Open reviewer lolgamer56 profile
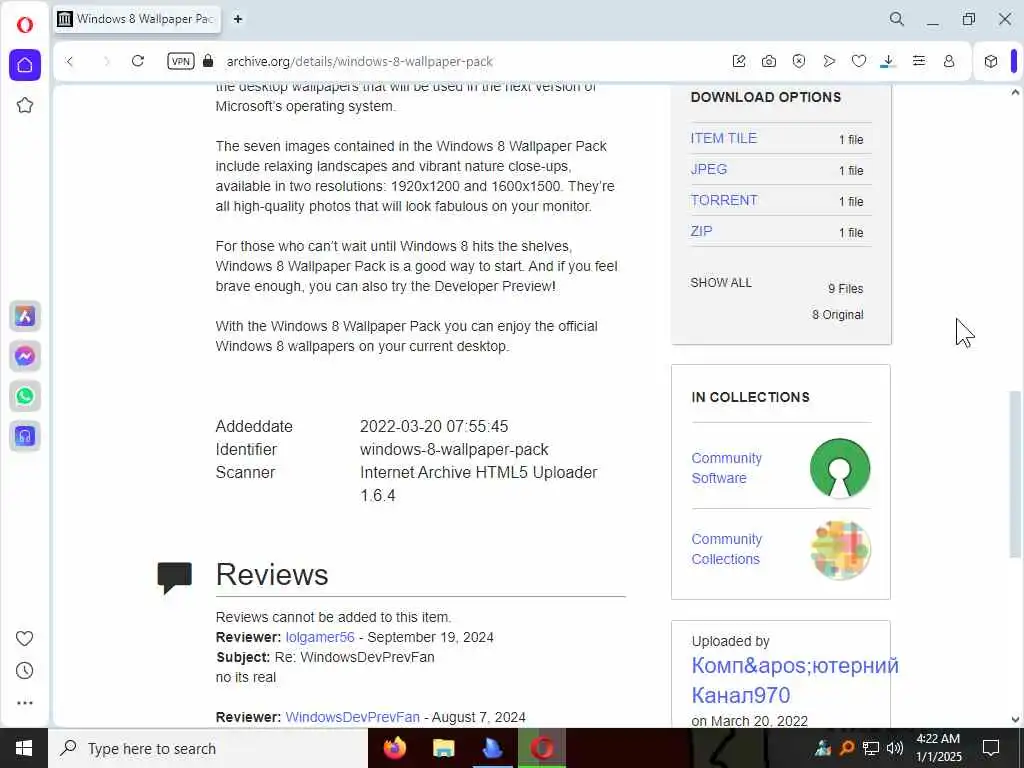Viewport: 1024px width, 768px height. coord(320,637)
